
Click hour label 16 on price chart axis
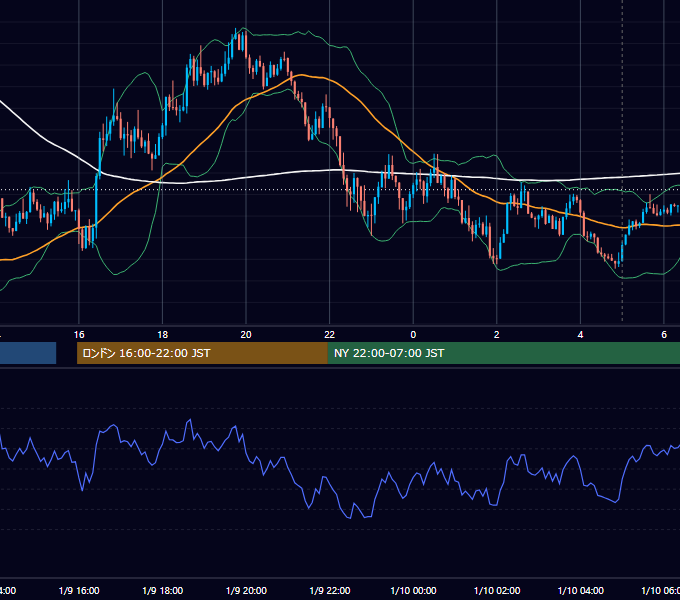(79, 335)
